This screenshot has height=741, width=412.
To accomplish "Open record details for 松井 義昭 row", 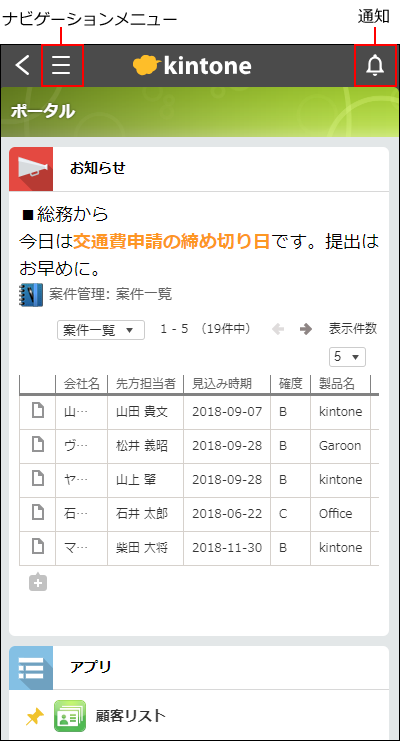I will 37,445.
